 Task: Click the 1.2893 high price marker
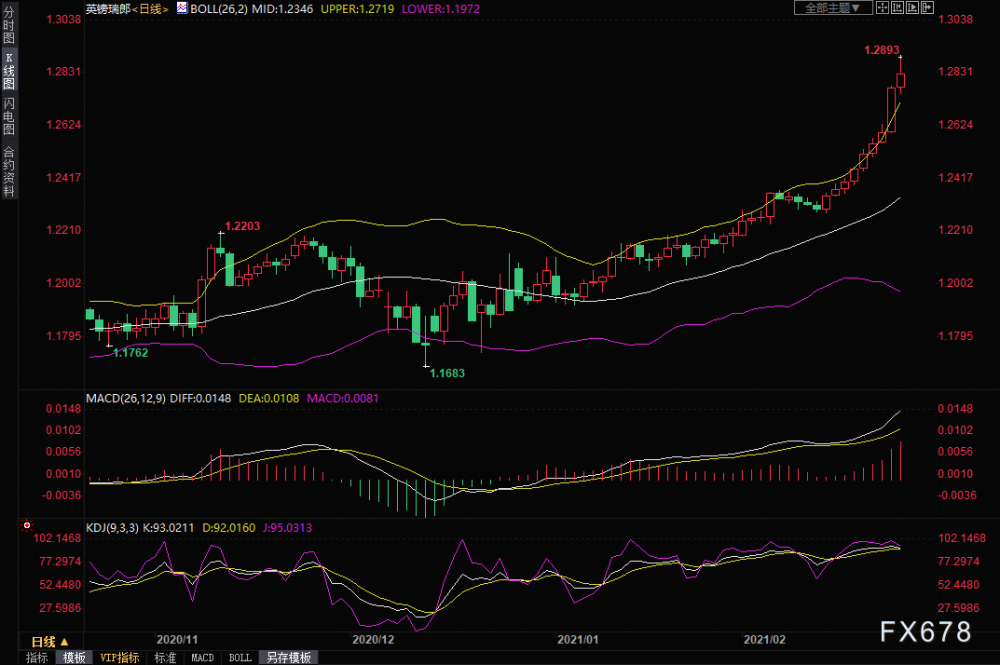881,50
